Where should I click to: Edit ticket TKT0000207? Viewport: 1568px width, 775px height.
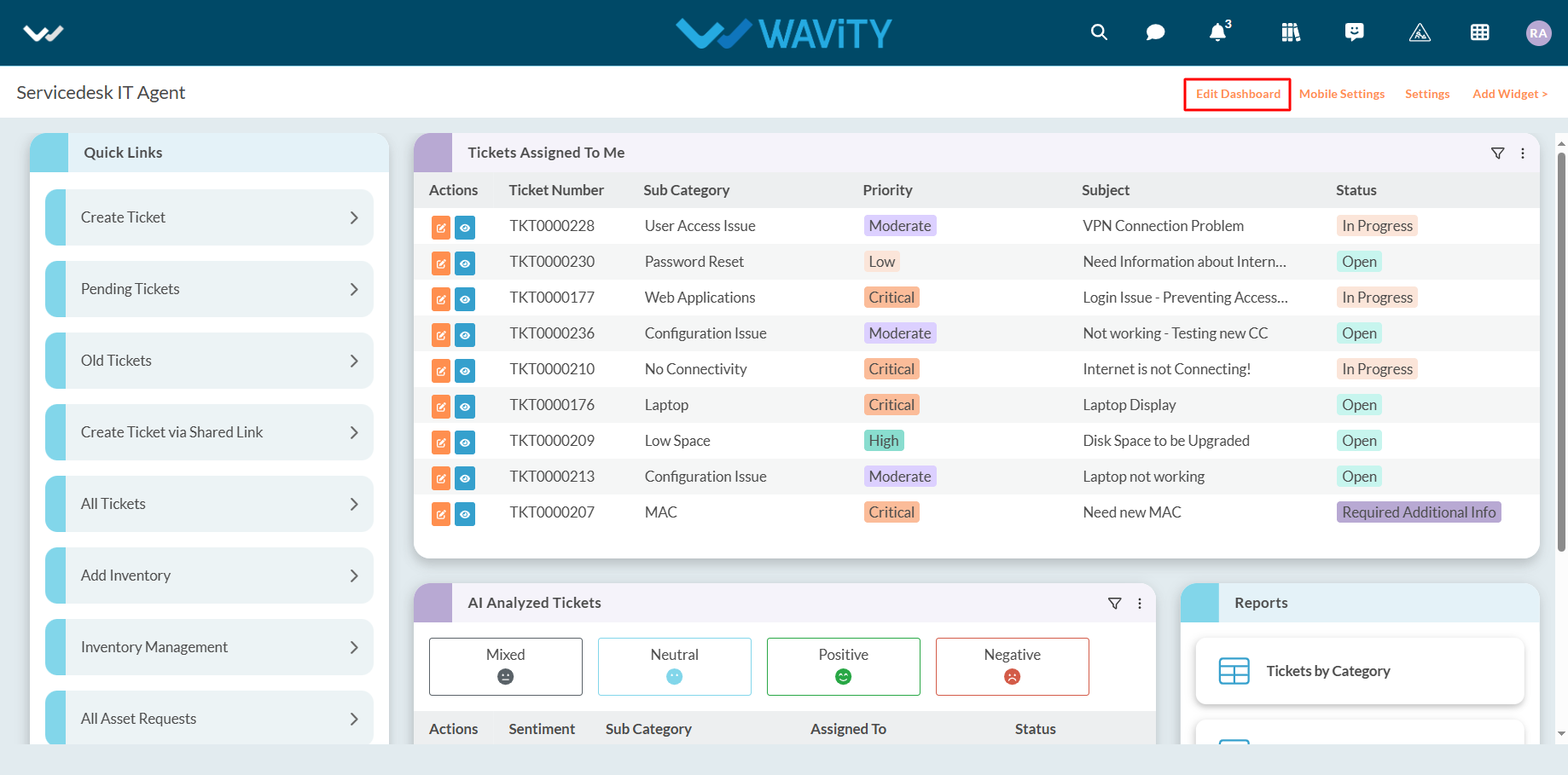pyautogui.click(x=441, y=514)
